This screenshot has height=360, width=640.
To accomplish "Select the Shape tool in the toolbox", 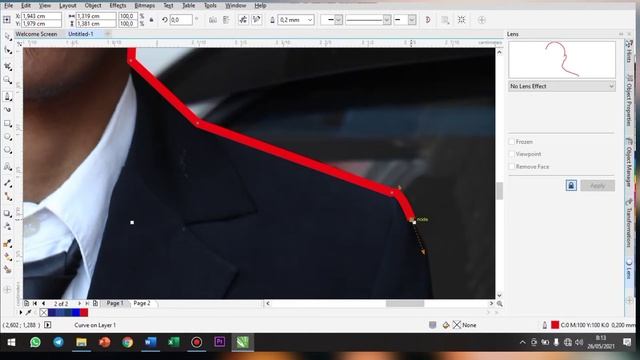I will click(x=8, y=50).
